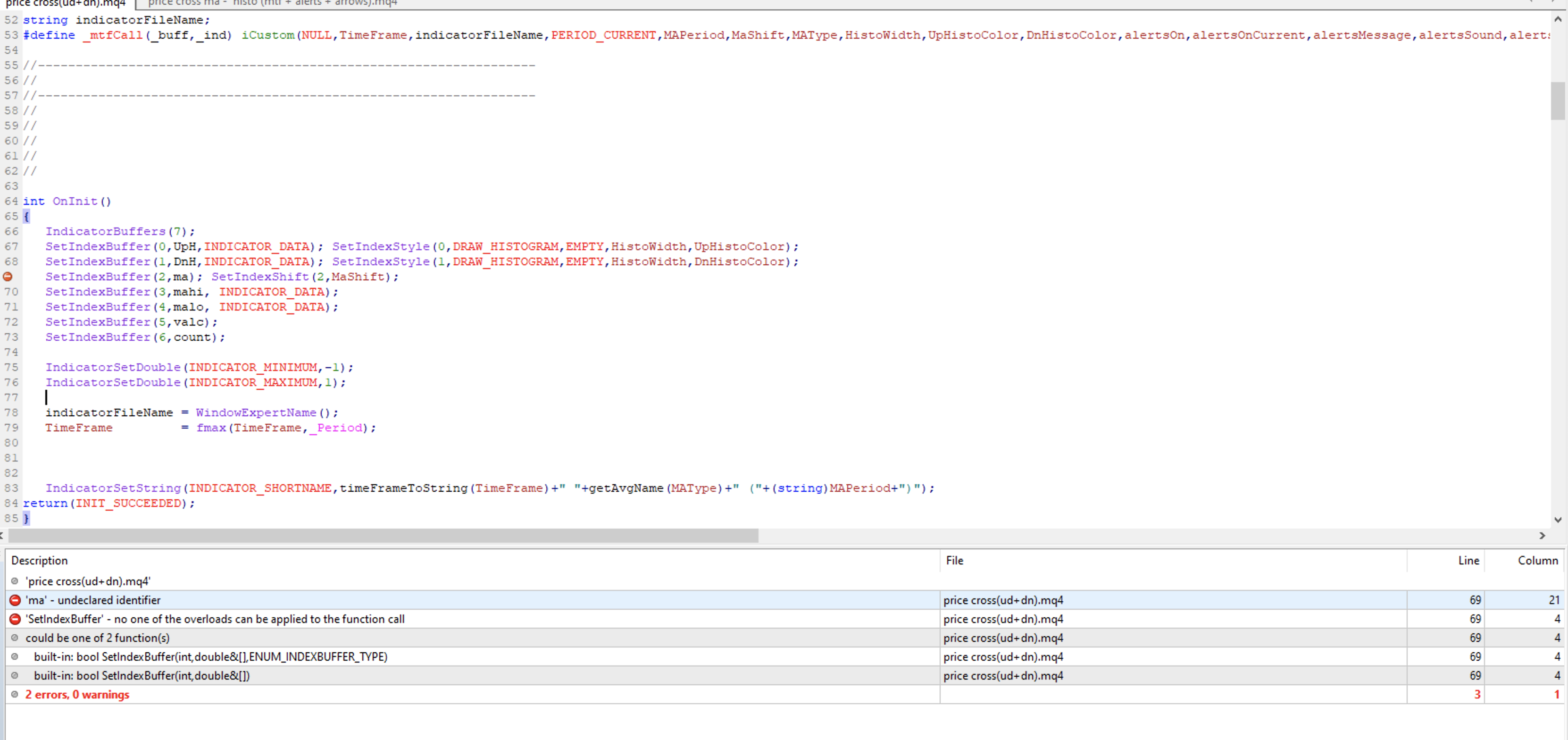Click gray bullet beside '2 errors, 0 warnings'
This screenshot has height=740, width=1568.
point(15,694)
